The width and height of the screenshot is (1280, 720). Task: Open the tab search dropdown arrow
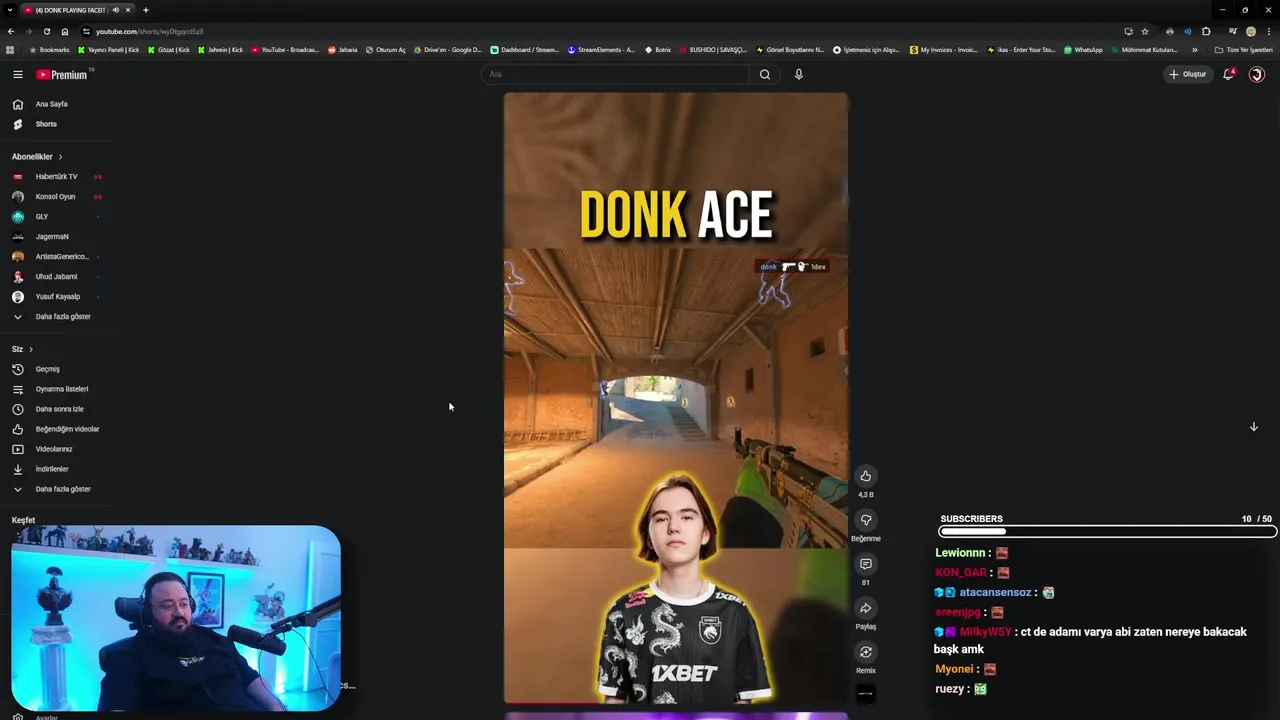pyautogui.click(x=9, y=10)
